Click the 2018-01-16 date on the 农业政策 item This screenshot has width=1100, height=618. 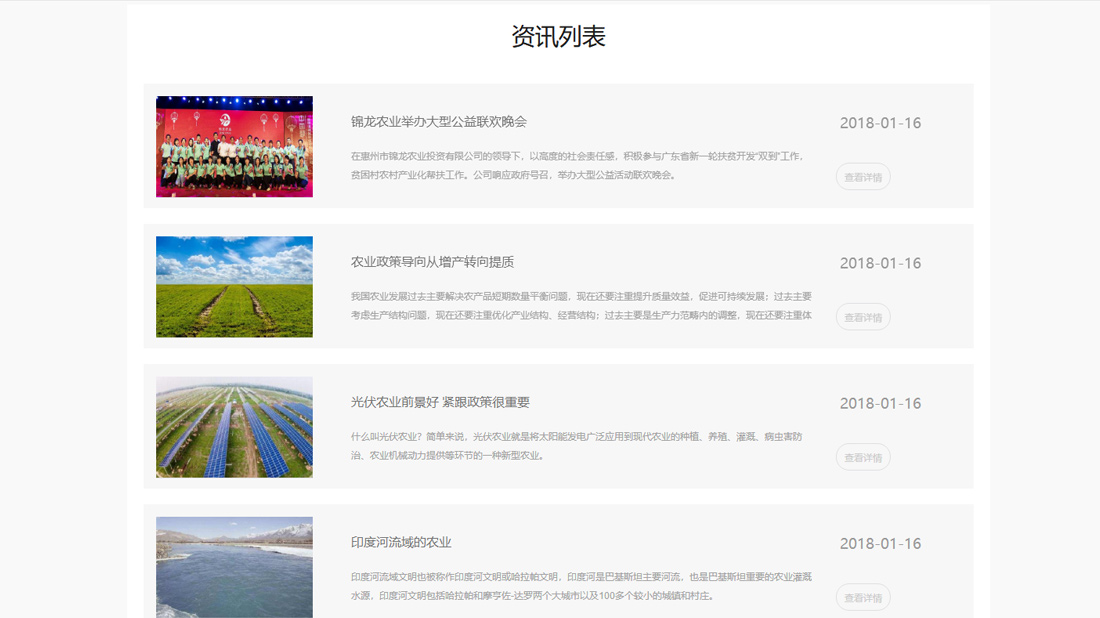pos(880,263)
